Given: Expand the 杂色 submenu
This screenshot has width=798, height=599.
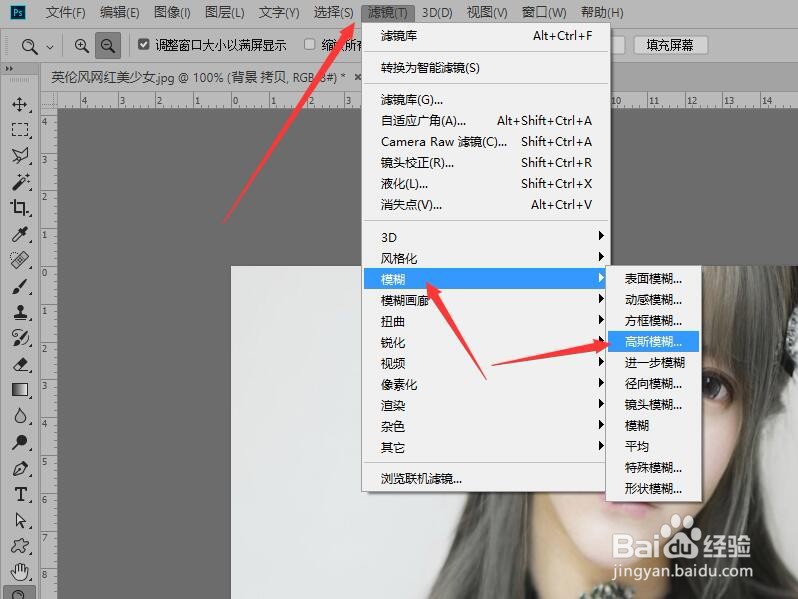Looking at the screenshot, I should pos(486,426).
